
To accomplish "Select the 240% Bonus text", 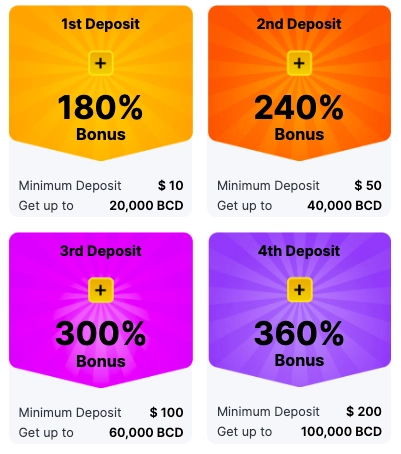I will coord(299,117).
